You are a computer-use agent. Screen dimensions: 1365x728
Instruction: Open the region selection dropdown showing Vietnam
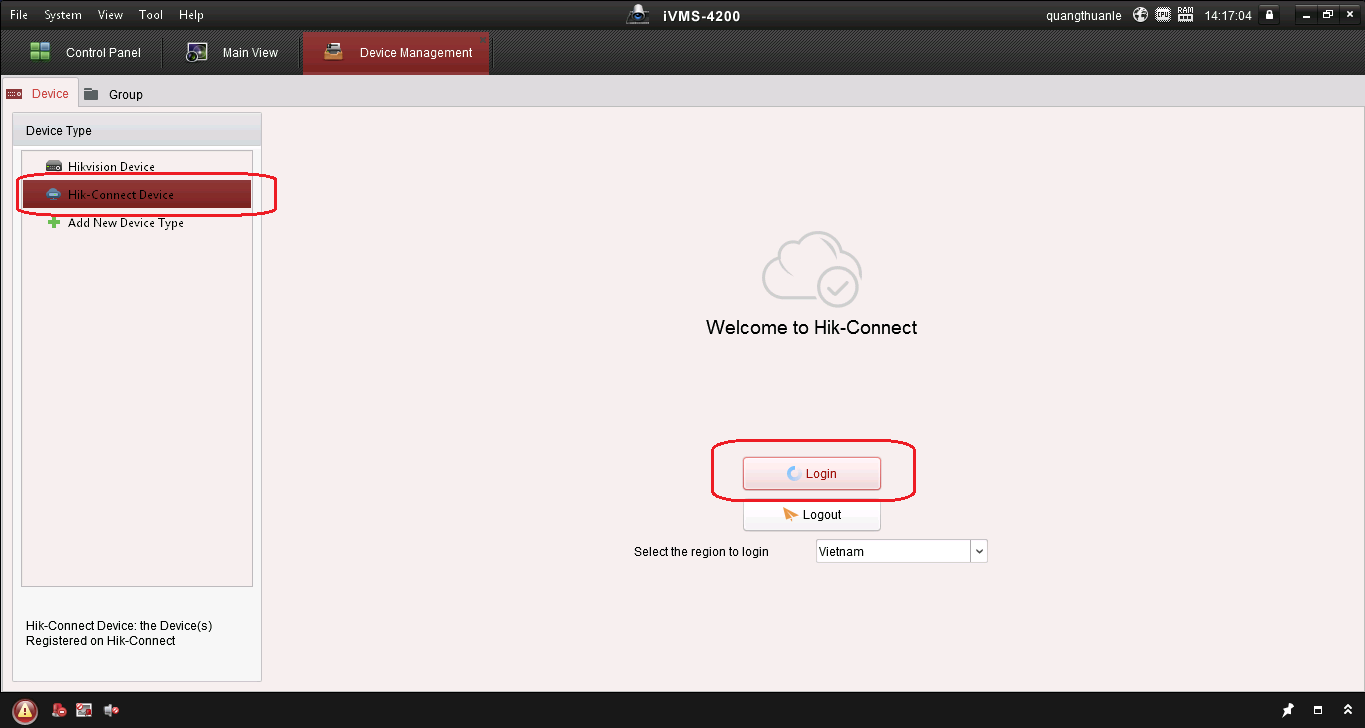pos(979,551)
